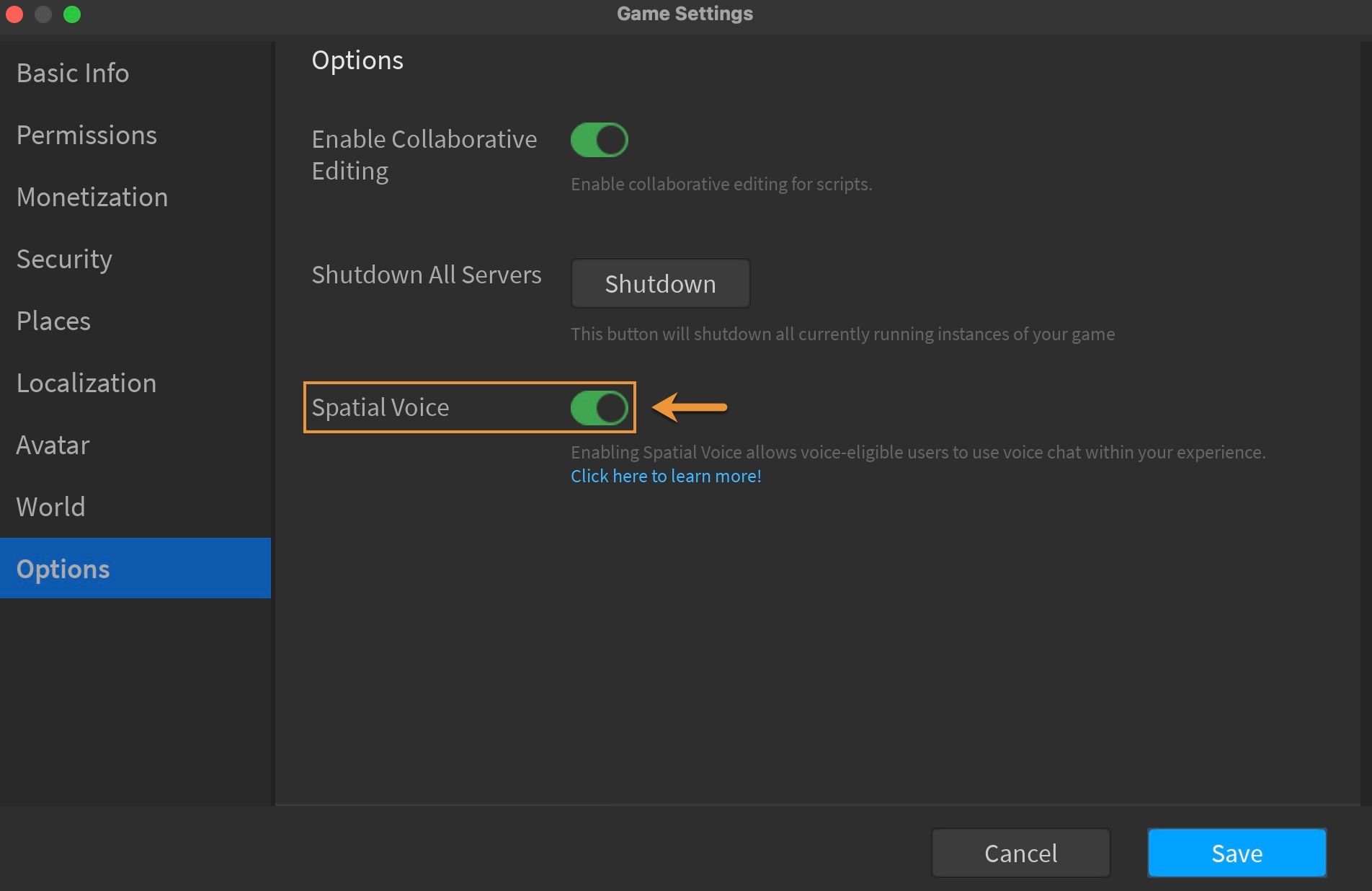The height and width of the screenshot is (891, 1372).
Task: Open the Basic Info settings tab
Action: pos(73,74)
